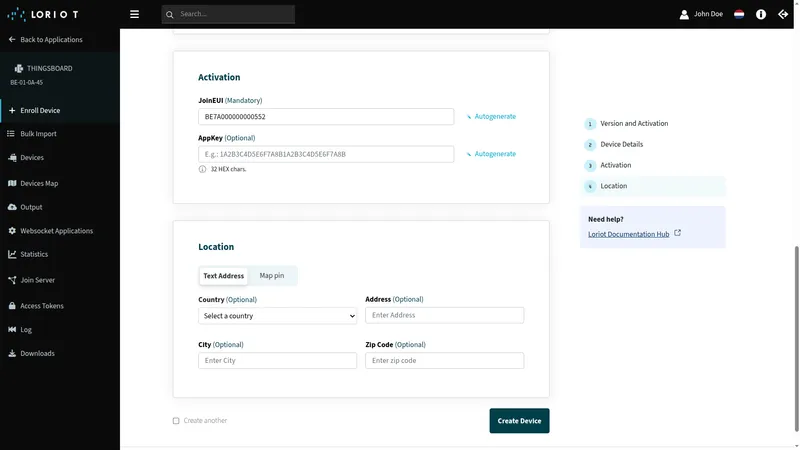Click the Create Device button
The height and width of the screenshot is (450, 800).
click(x=519, y=421)
